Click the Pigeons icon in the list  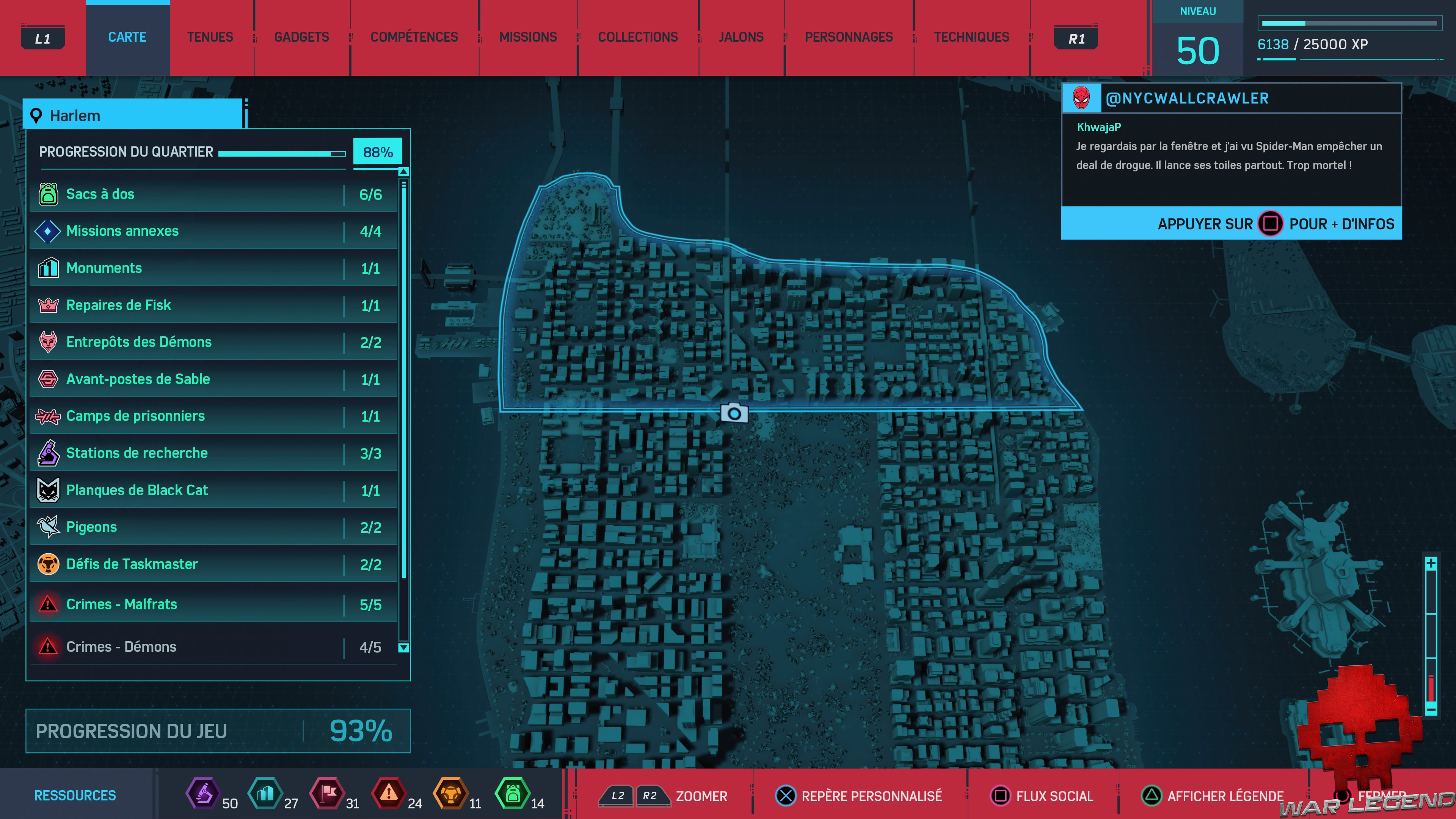click(x=48, y=527)
